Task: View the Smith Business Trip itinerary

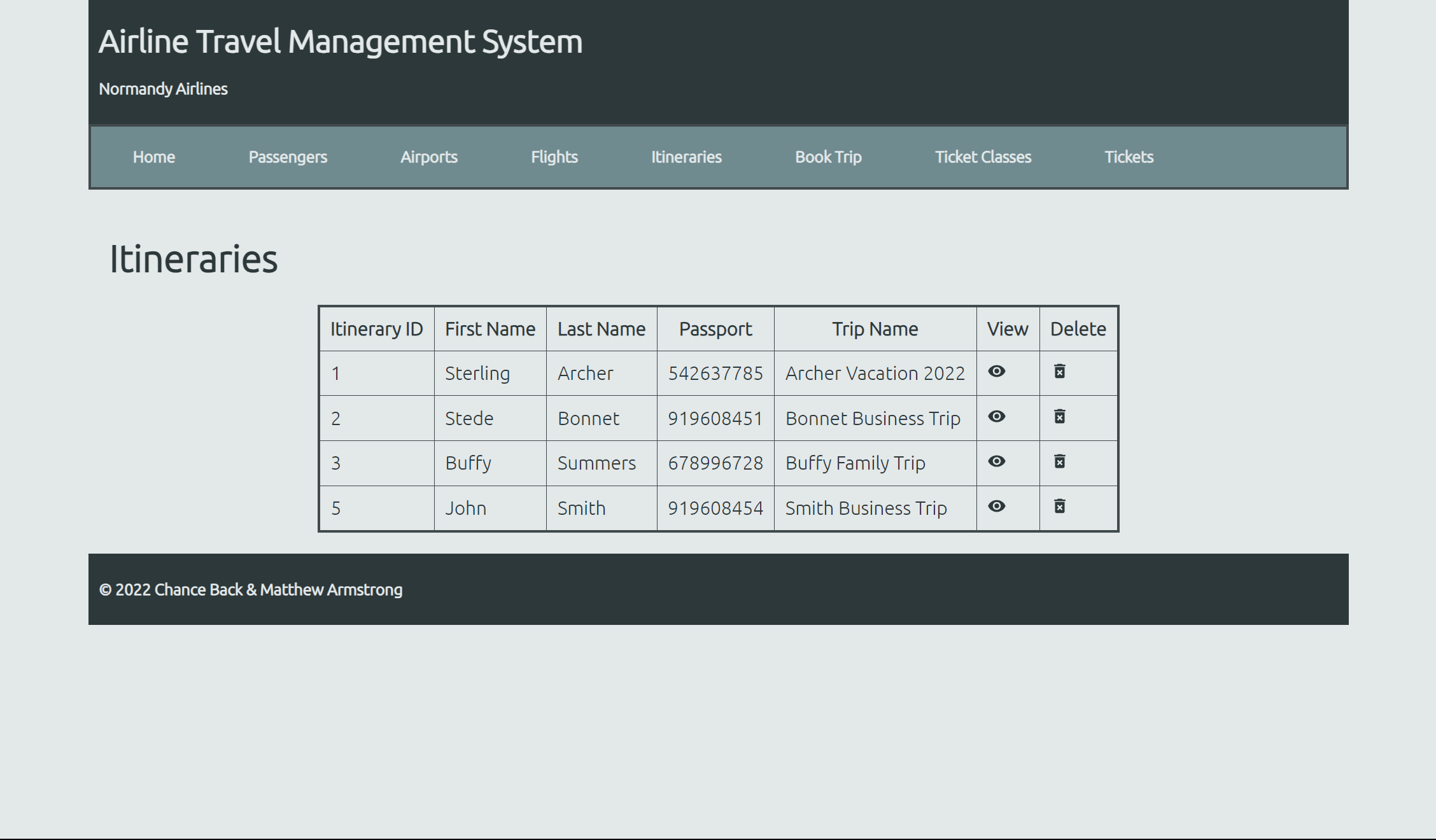Action: point(997,507)
